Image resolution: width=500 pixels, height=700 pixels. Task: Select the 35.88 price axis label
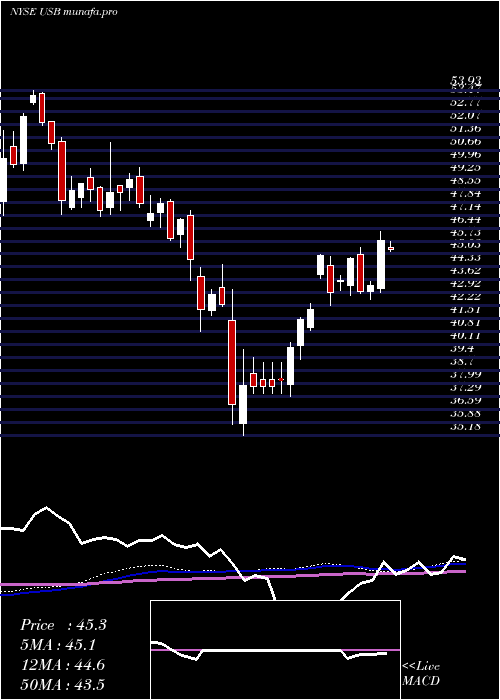466,413
